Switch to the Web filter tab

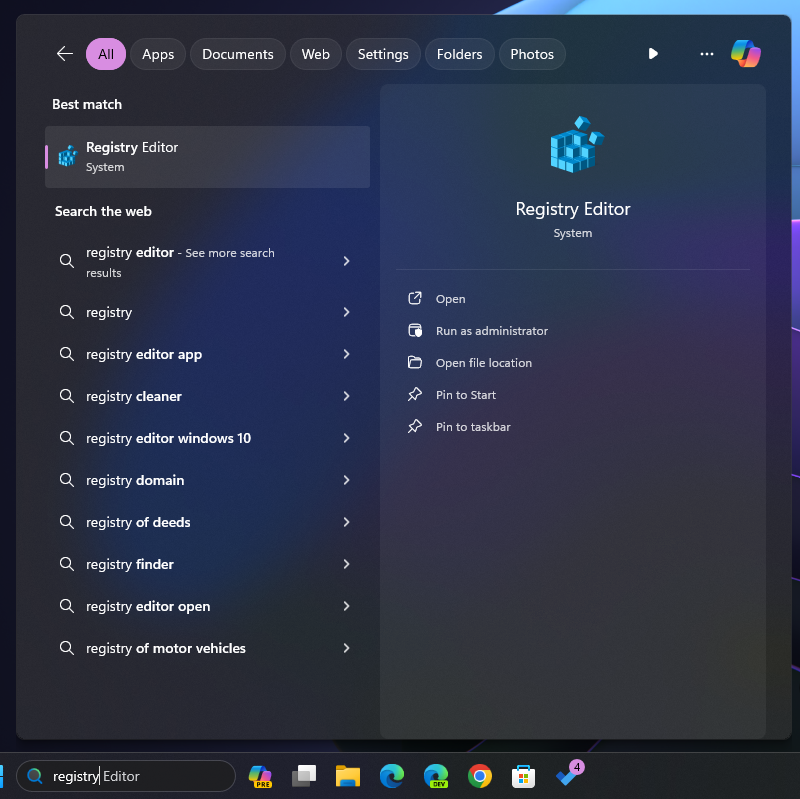tap(315, 54)
